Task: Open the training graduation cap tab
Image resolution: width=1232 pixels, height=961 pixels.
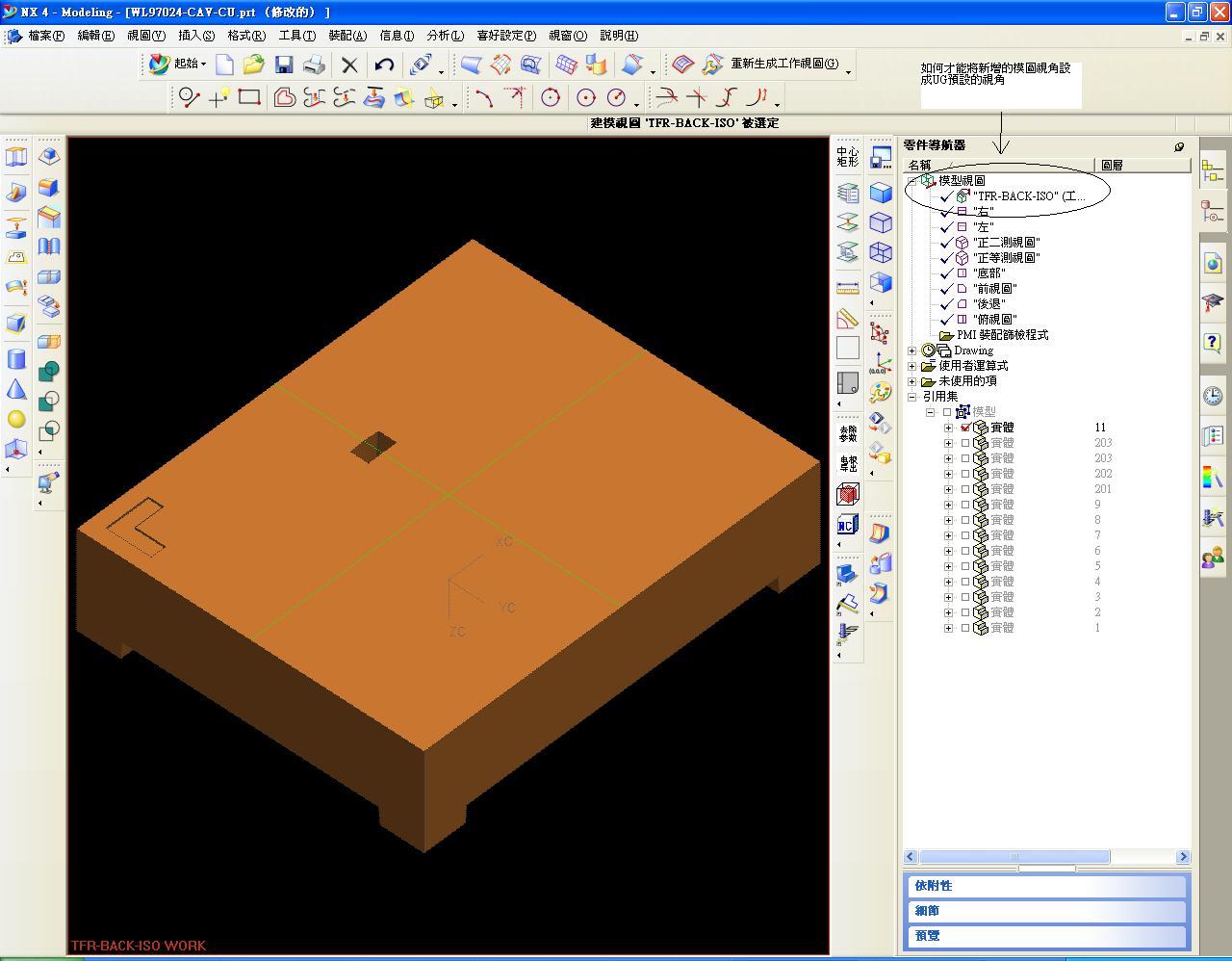Action: [x=1213, y=303]
